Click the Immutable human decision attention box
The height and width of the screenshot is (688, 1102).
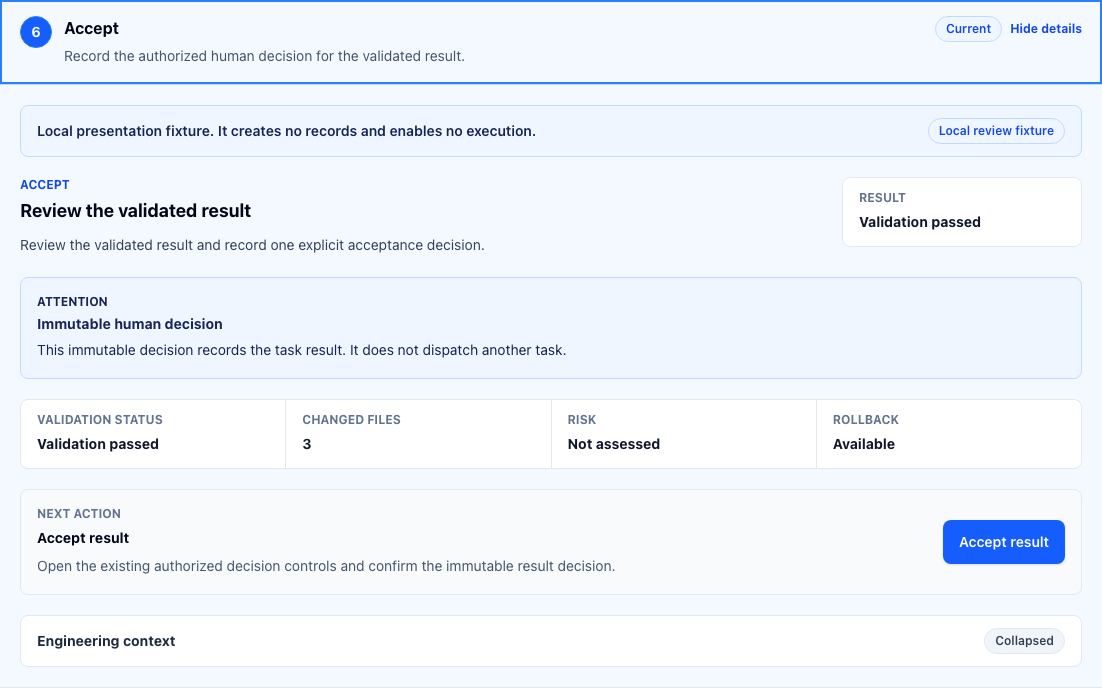click(x=551, y=328)
